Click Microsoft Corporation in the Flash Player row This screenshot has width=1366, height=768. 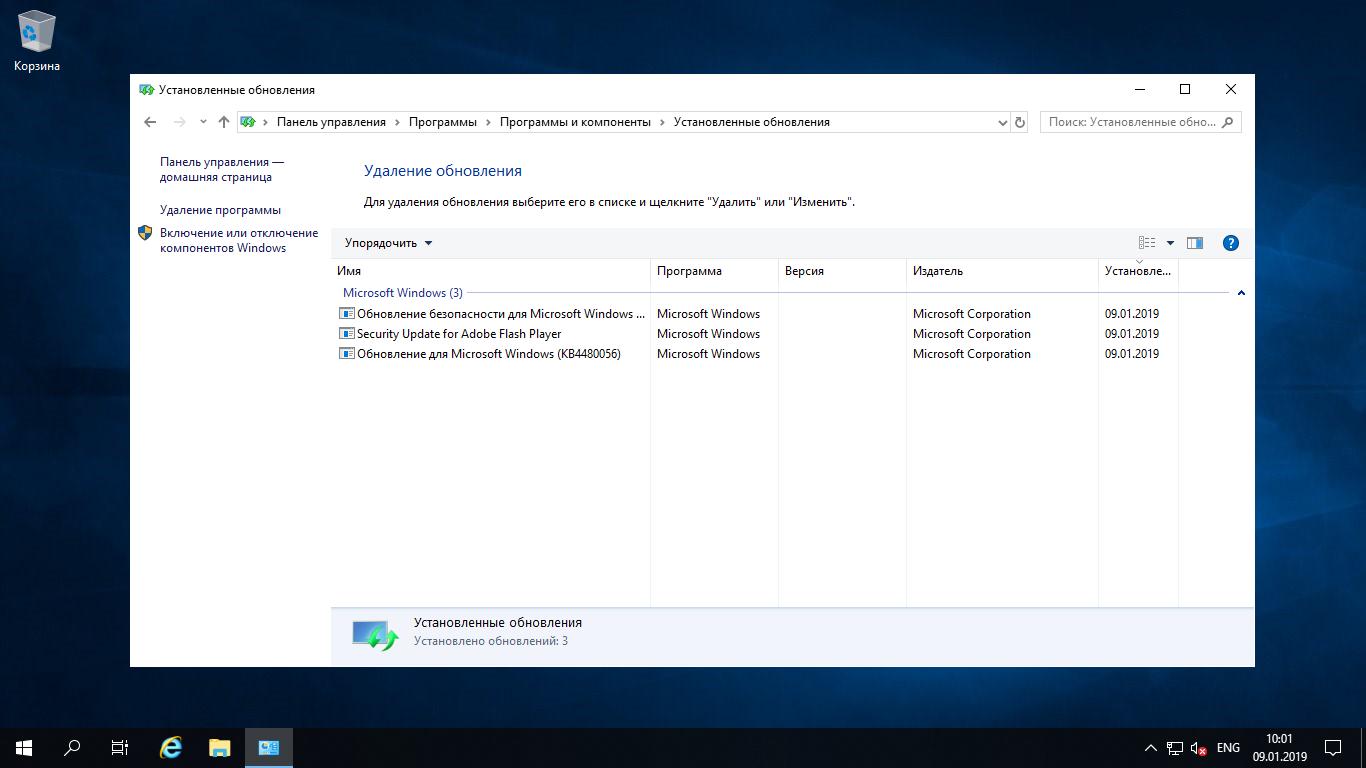pos(972,334)
